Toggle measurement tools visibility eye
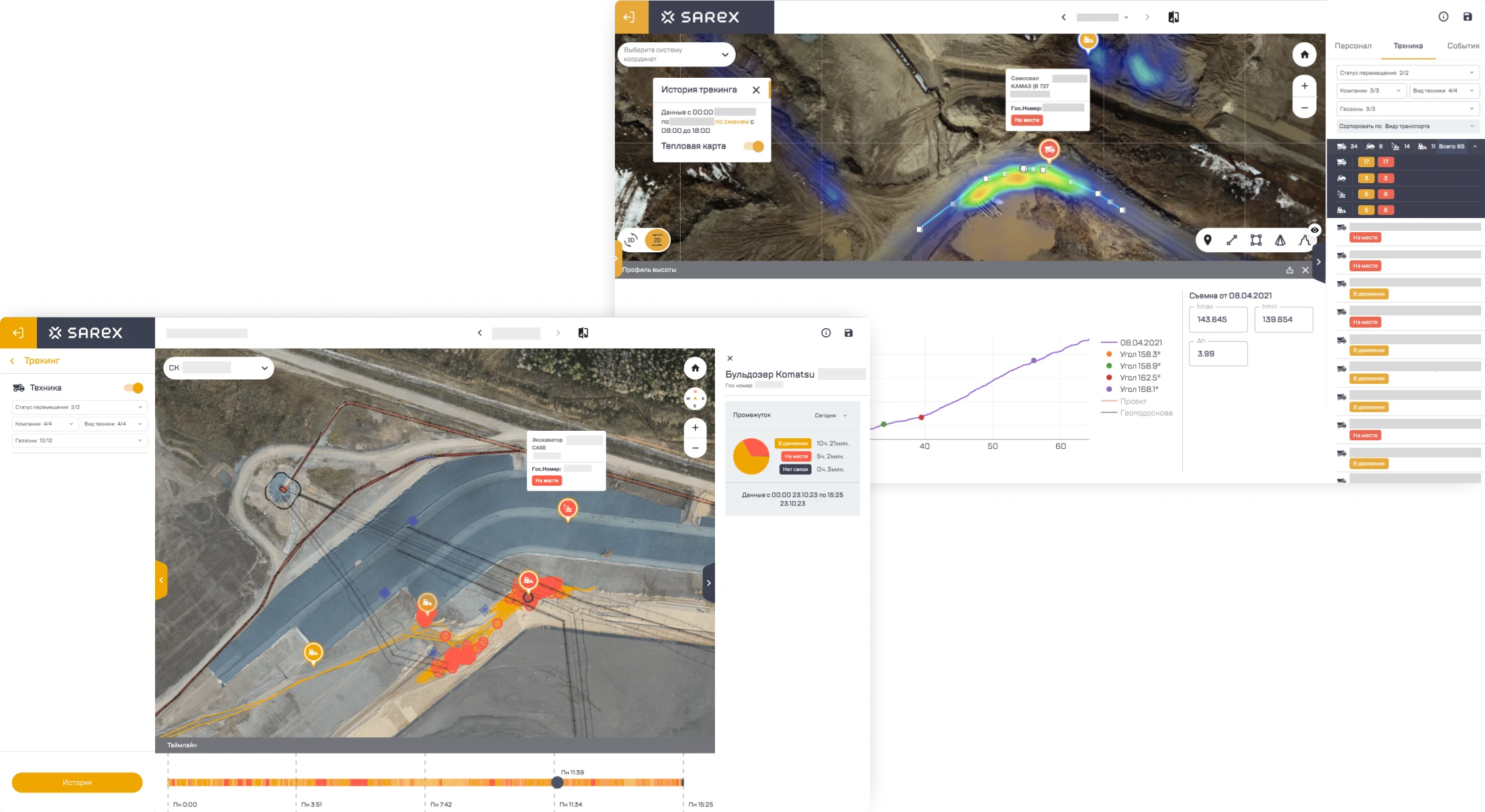Screen dimensions: 1485x812 point(1314,230)
